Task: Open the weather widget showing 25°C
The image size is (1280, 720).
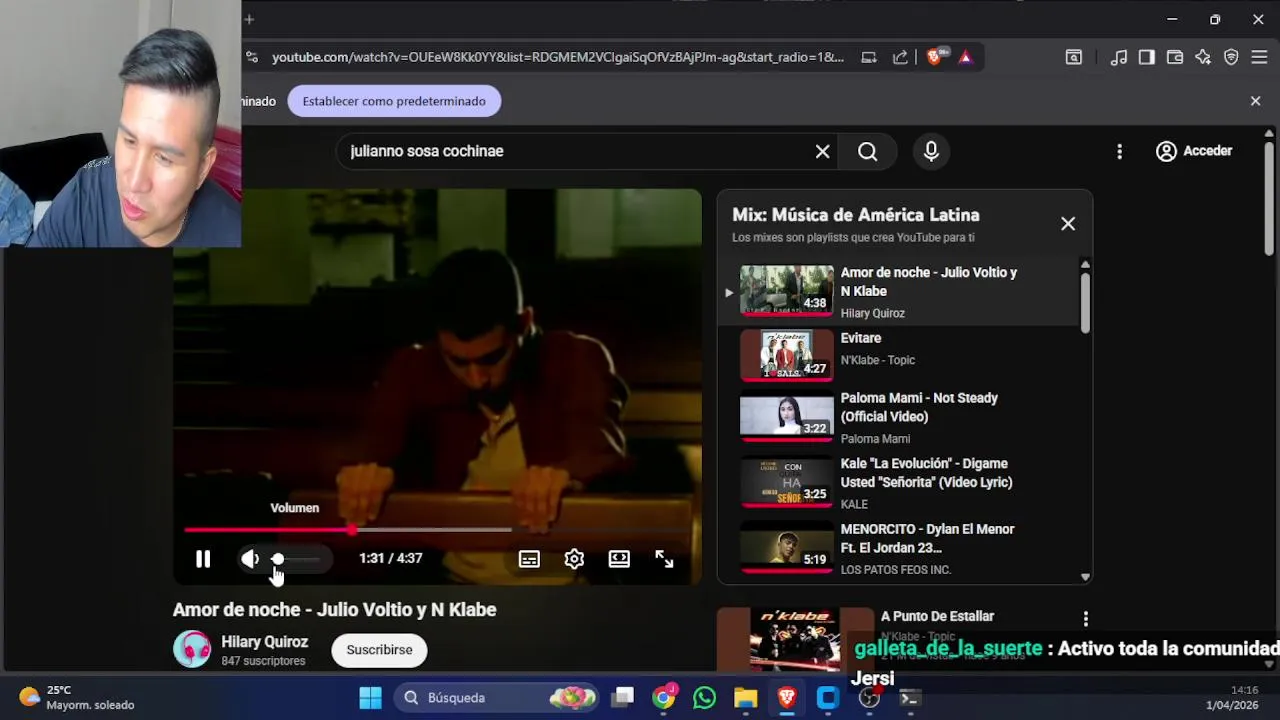Action: click(77, 698)
